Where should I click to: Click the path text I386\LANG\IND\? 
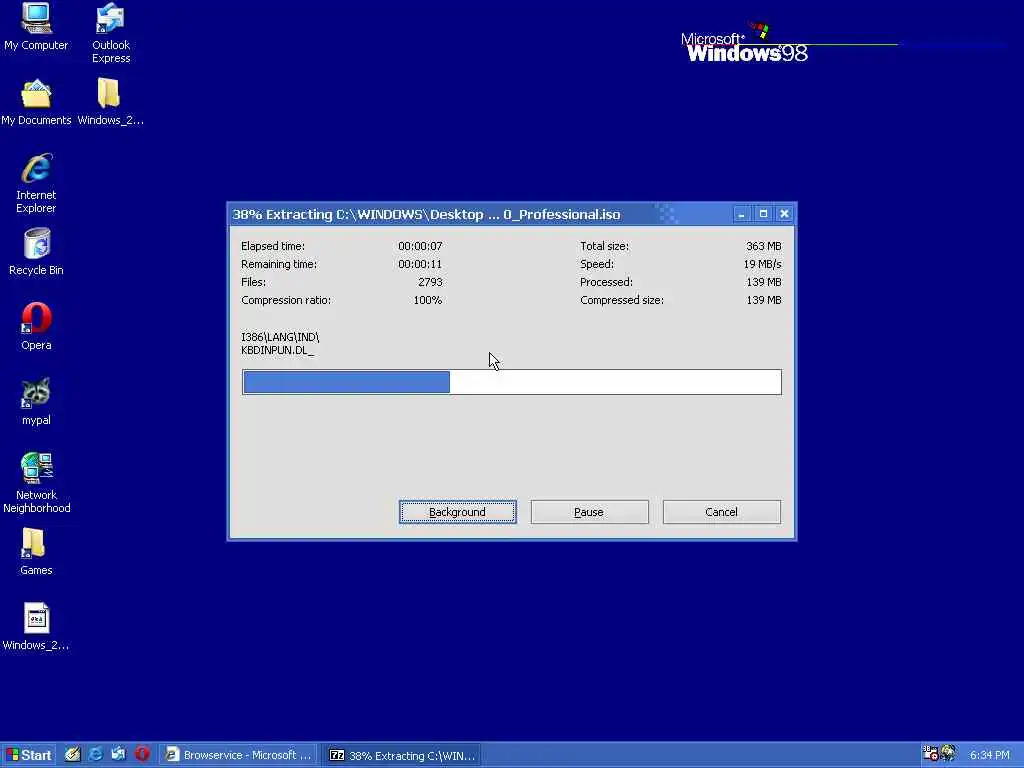(x=280, y=338)
